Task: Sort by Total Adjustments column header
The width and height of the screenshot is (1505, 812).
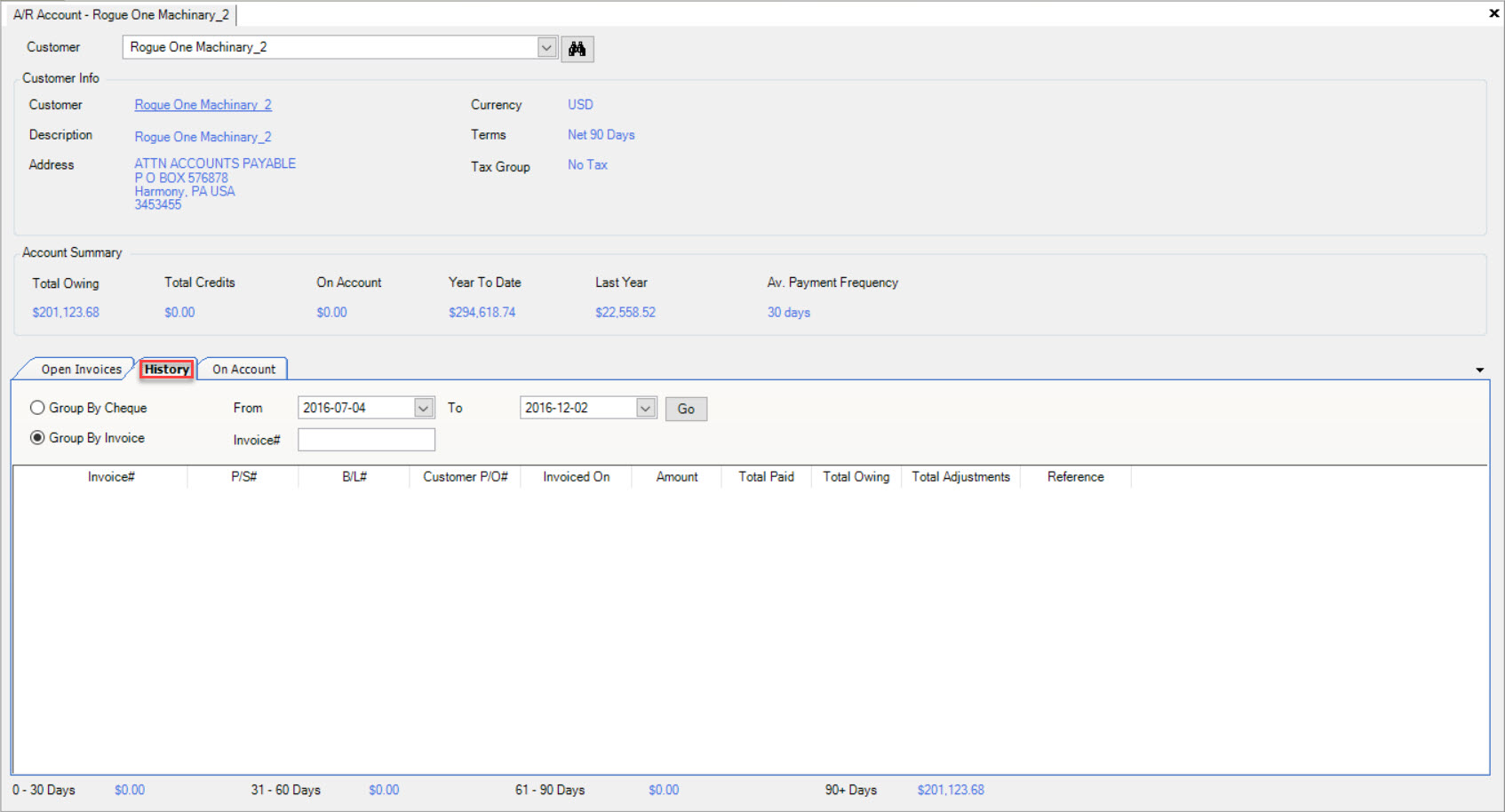Action: [x=961, y=477]
